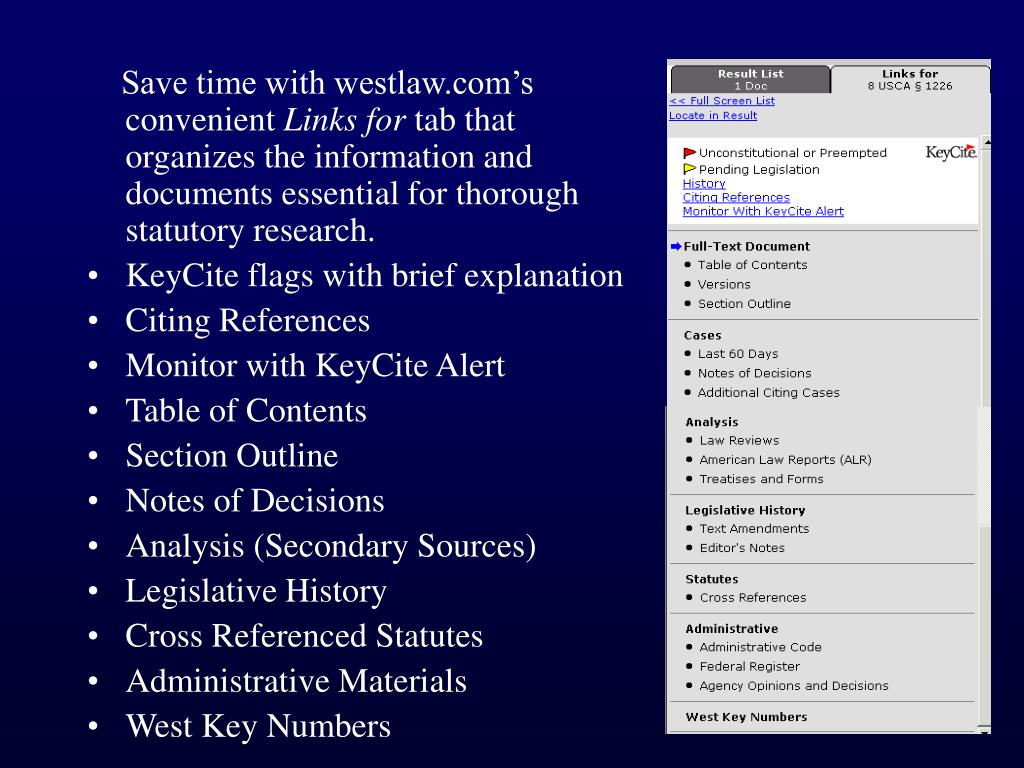The height and width of the screenshot is (768, 1024).
Task: Select the Versions entry
Action: [724, 285]
